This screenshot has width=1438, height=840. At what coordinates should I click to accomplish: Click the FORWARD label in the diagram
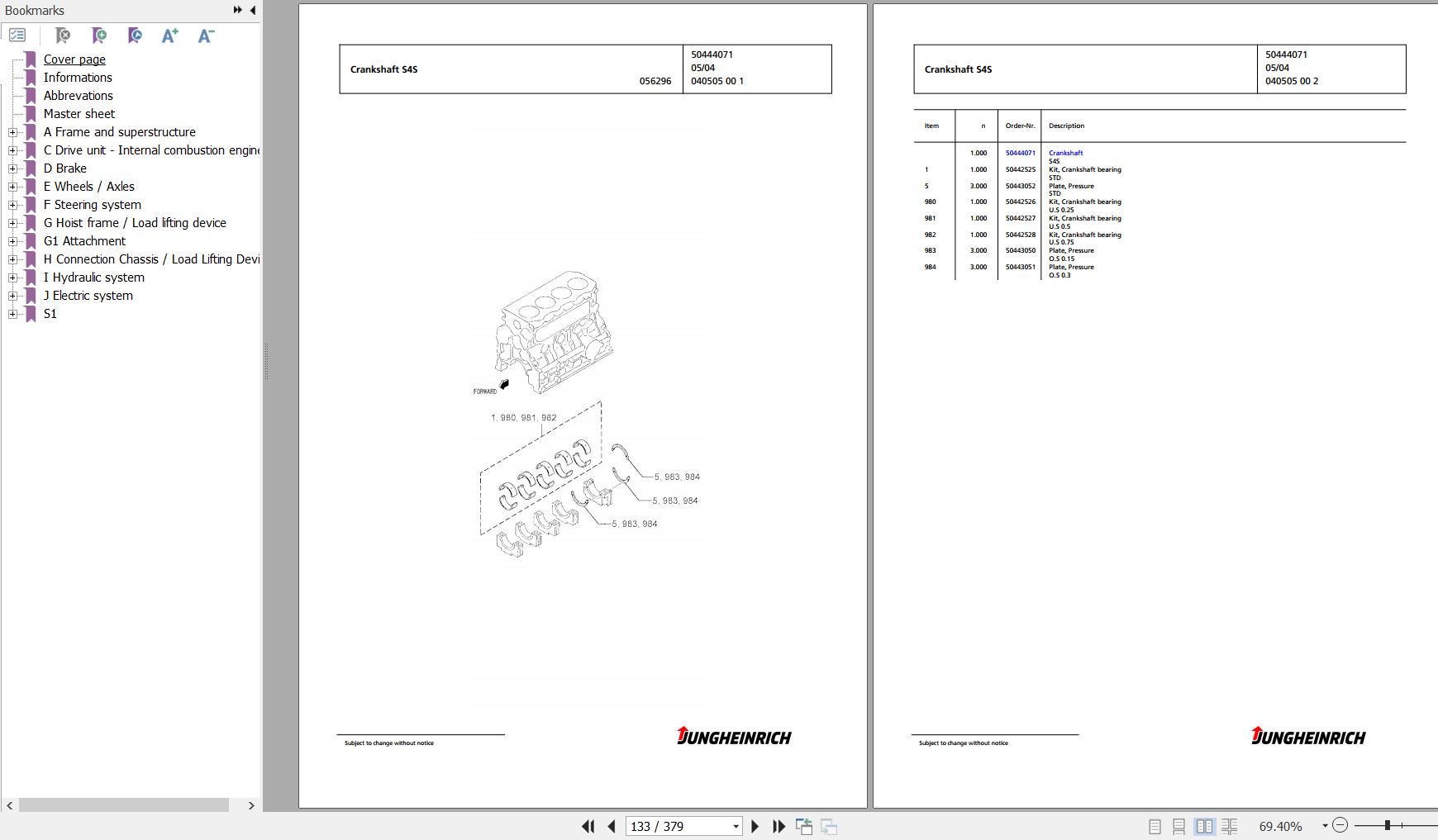pyautogui.click(x=485, y=392)
